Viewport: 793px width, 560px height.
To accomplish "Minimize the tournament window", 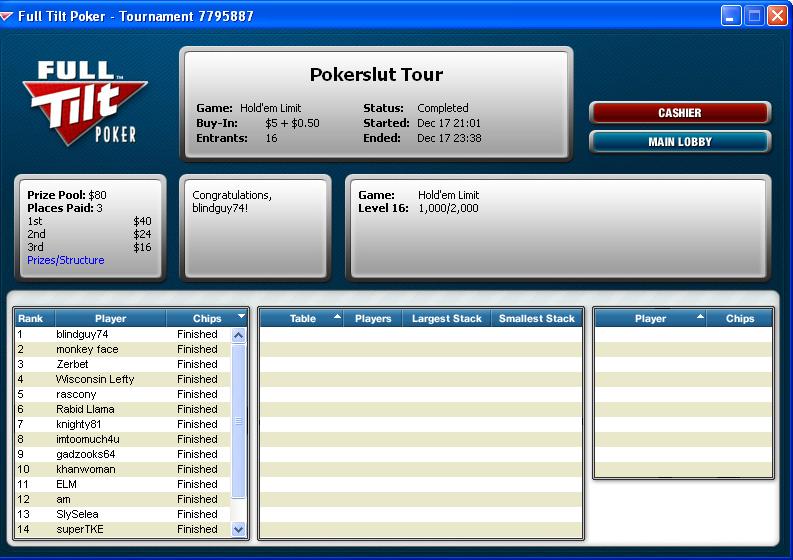I will pyautogui.click(x=730, y=16).
